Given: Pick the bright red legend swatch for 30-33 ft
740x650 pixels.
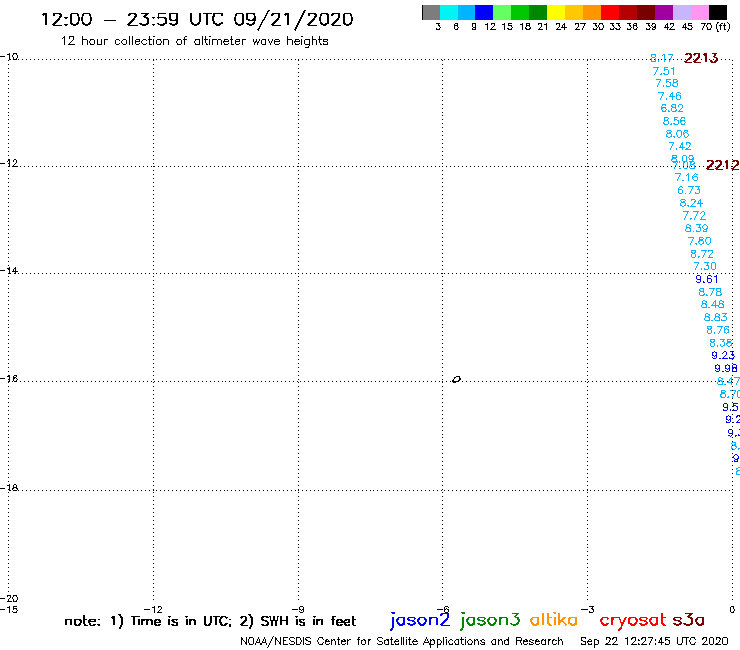Looking at the screenshot, I should coord(610,12).
